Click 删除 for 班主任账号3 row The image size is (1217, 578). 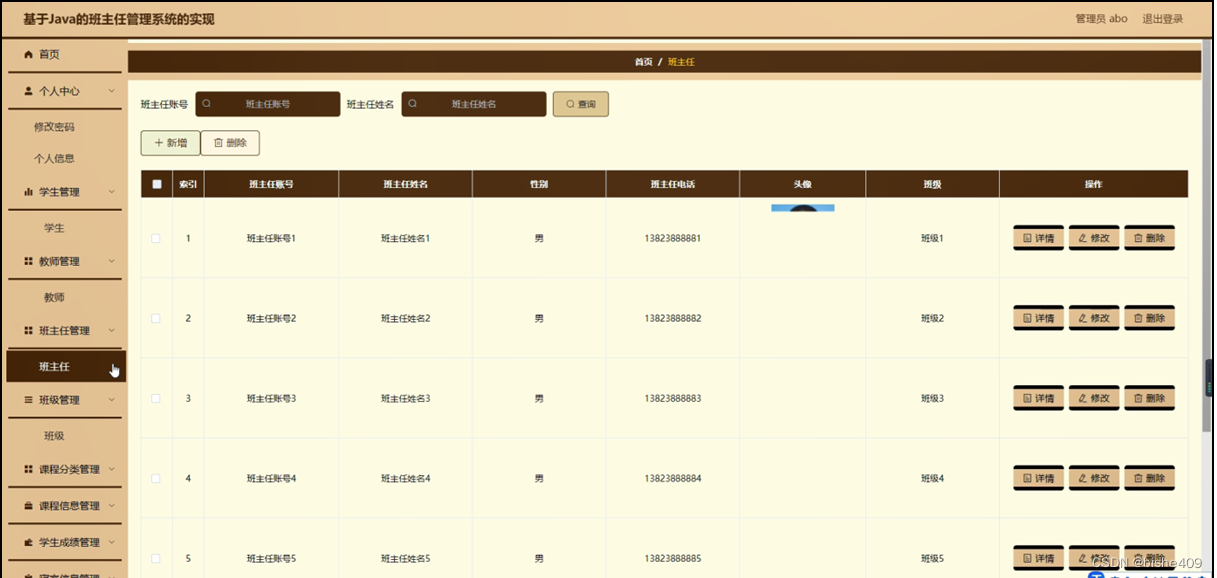(x=1149, y=398)
